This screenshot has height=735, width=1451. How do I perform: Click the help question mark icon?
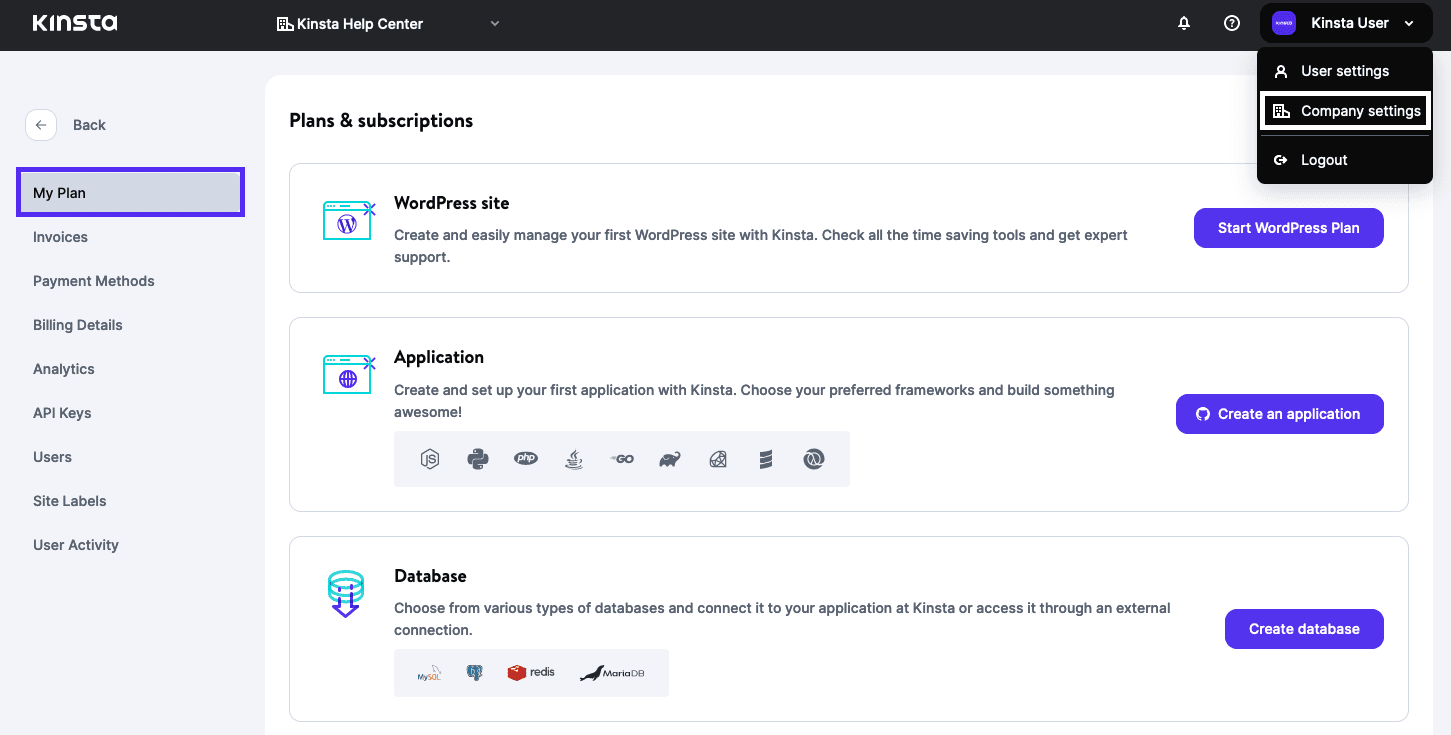tap(1231, 22)
